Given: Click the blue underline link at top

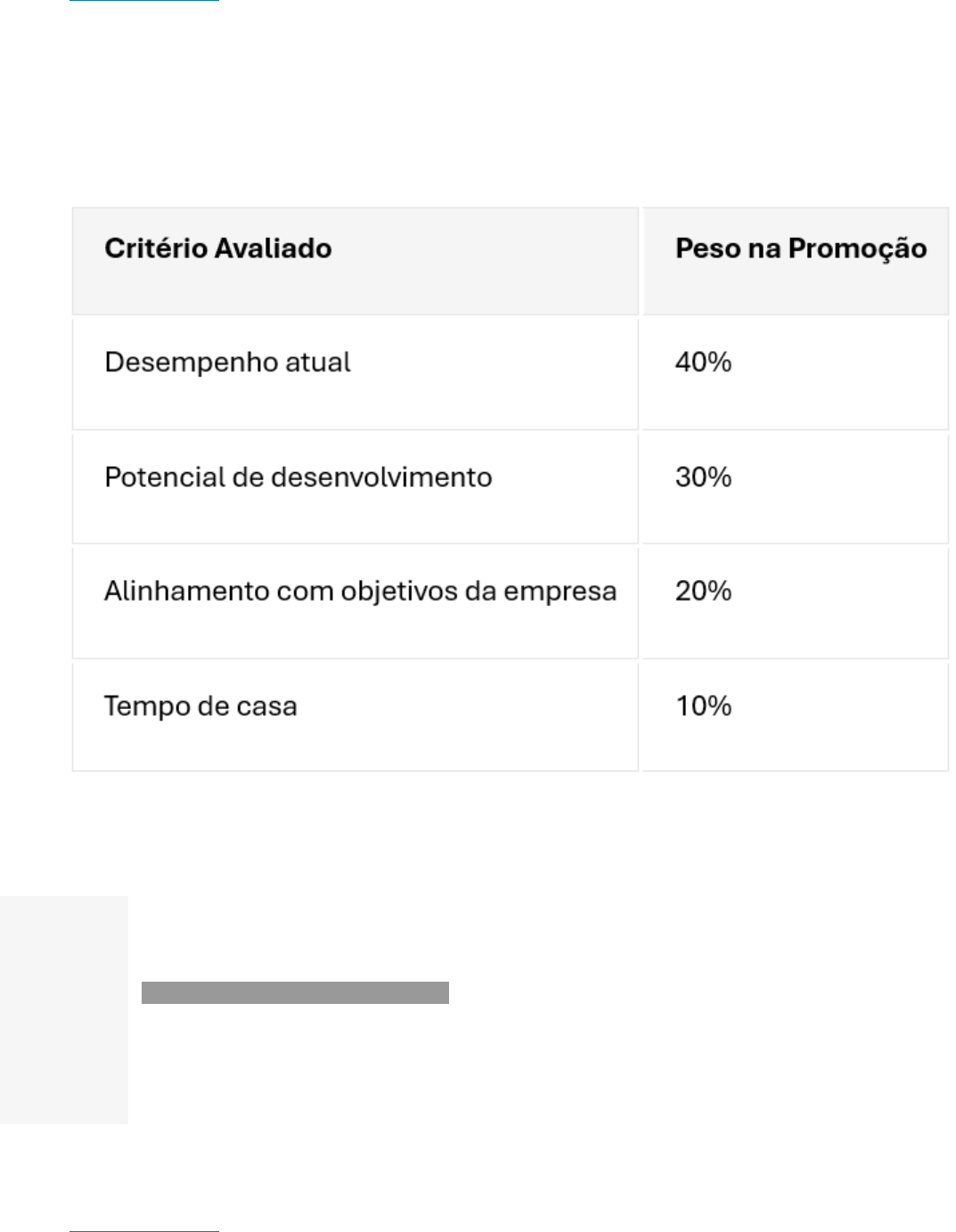Looking at the screenshot, I should tap(143, 1).
